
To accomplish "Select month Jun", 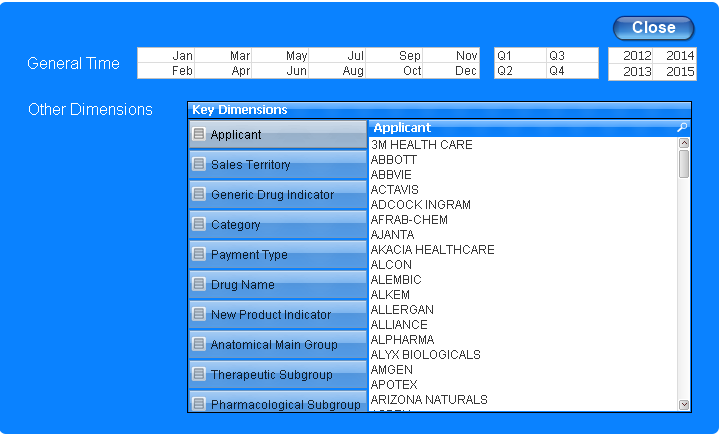I will [280, 71].
